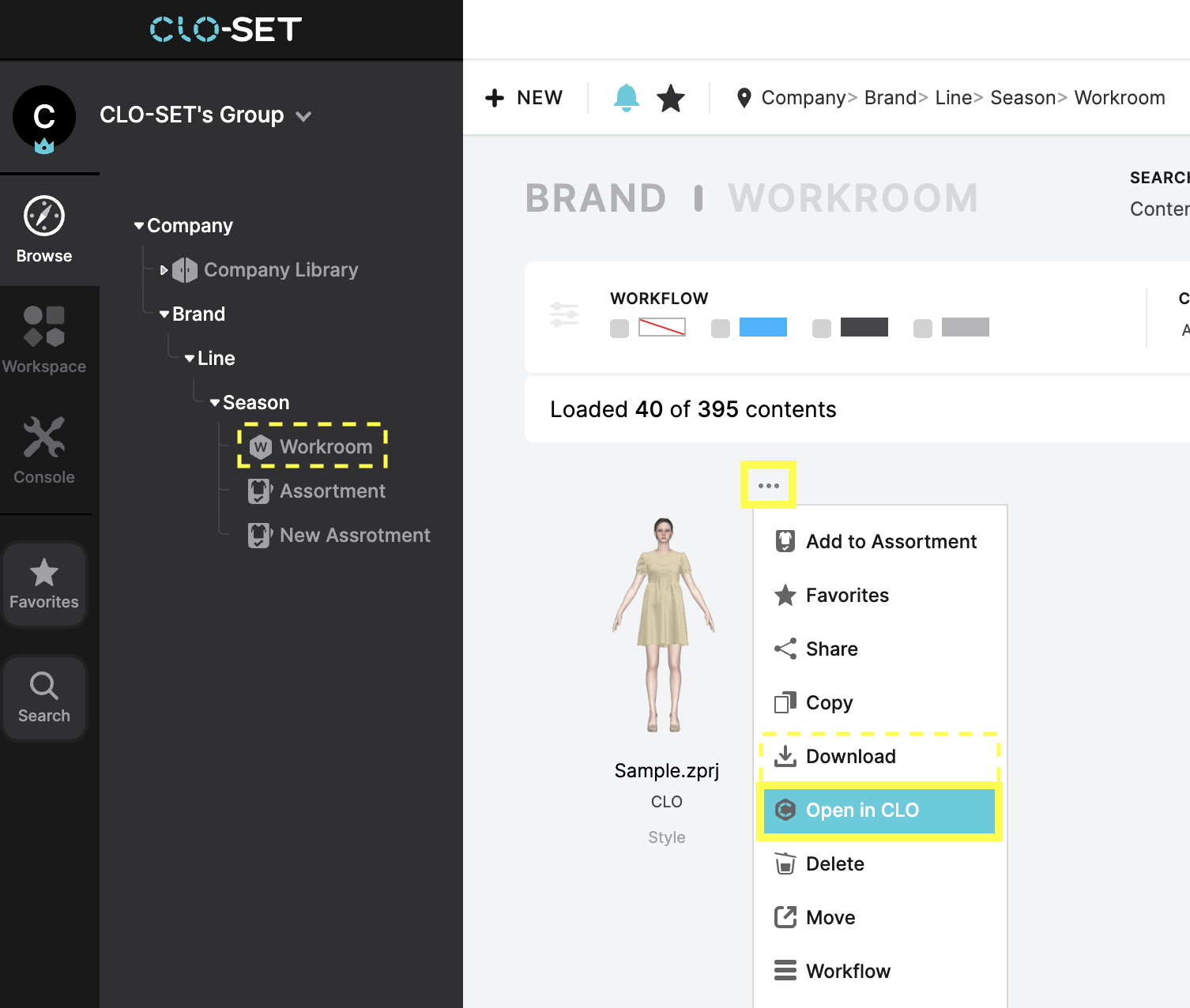Click the Add to Assortment menu icon
The width and height of the screenshot is (1190, 1008).
(x=785, y=541)
